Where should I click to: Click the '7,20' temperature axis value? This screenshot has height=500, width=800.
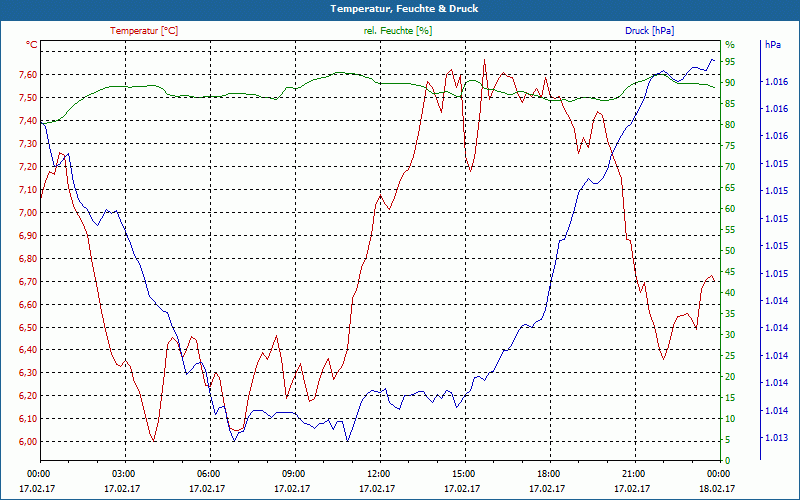click(x=28, y=167)
